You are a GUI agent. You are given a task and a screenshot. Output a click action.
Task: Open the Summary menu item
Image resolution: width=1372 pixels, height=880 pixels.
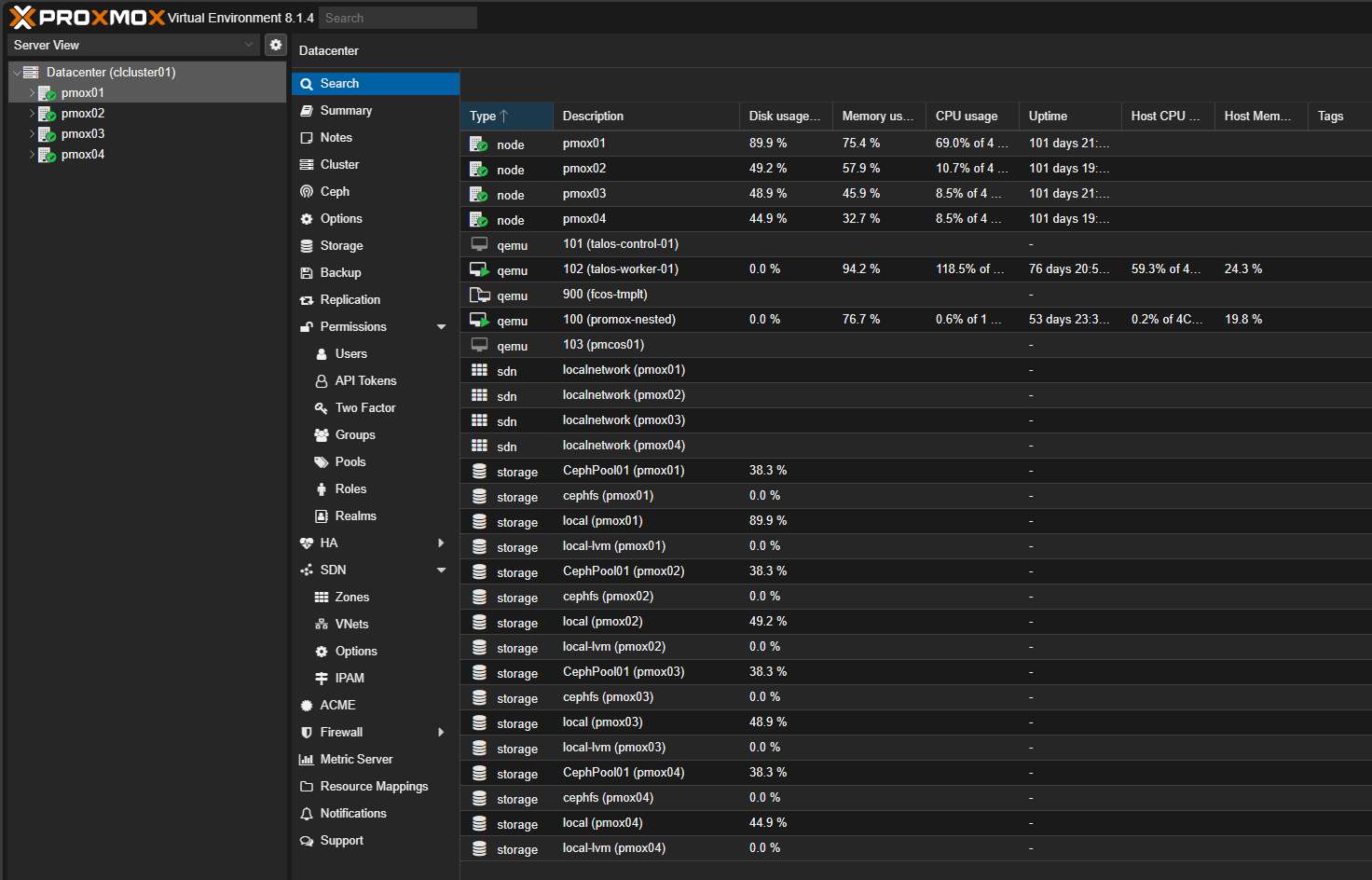tap(346, 111)
